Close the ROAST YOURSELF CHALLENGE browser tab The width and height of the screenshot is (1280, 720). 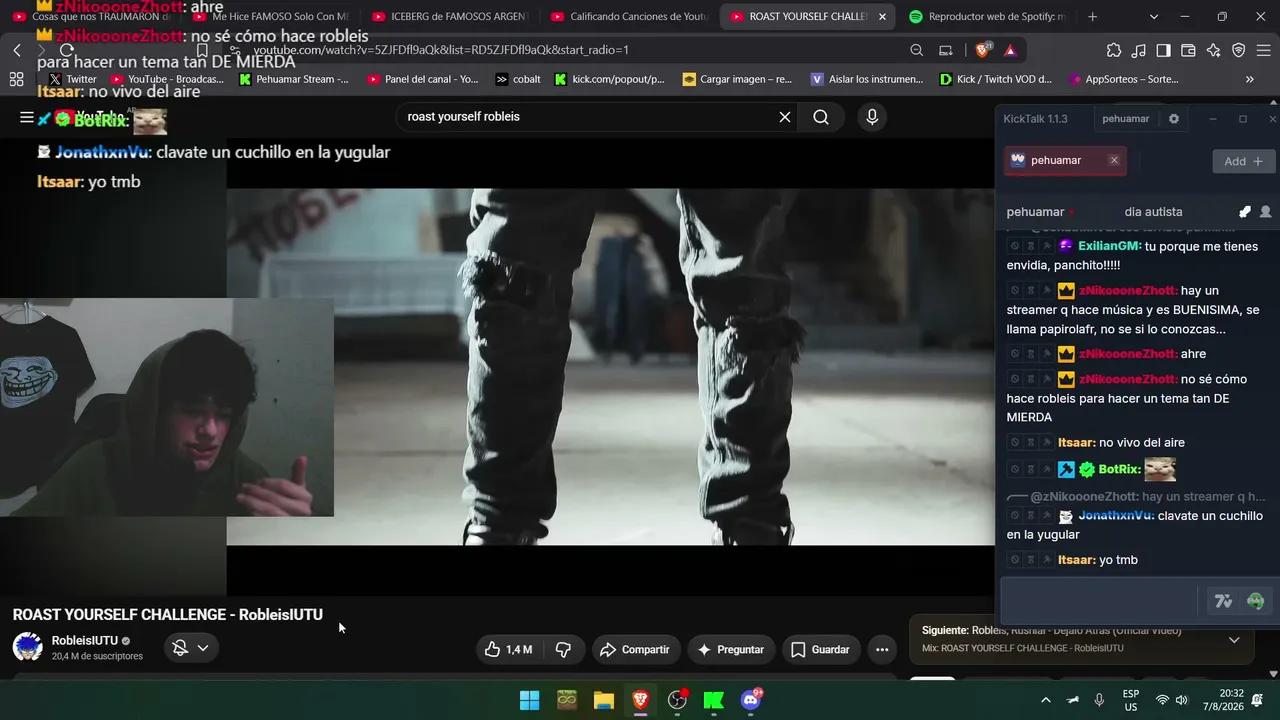(x=882, y=17)
